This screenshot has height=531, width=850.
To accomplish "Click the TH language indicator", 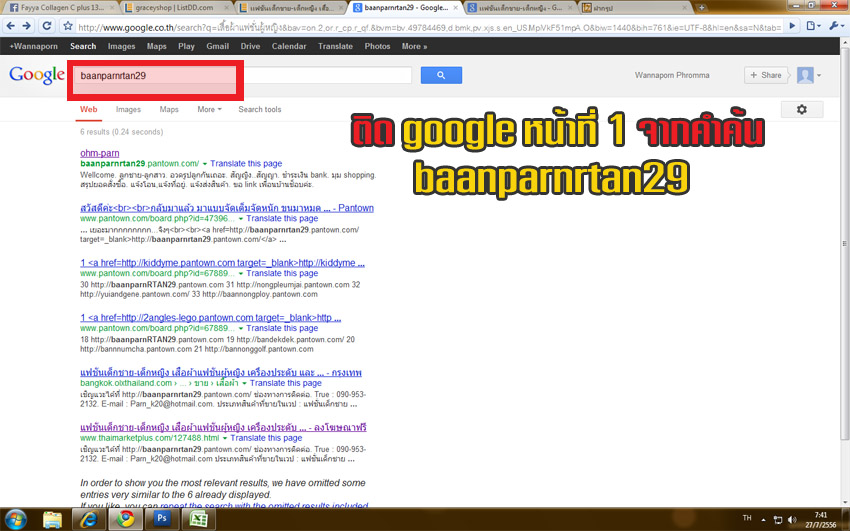I will [747, 518].
